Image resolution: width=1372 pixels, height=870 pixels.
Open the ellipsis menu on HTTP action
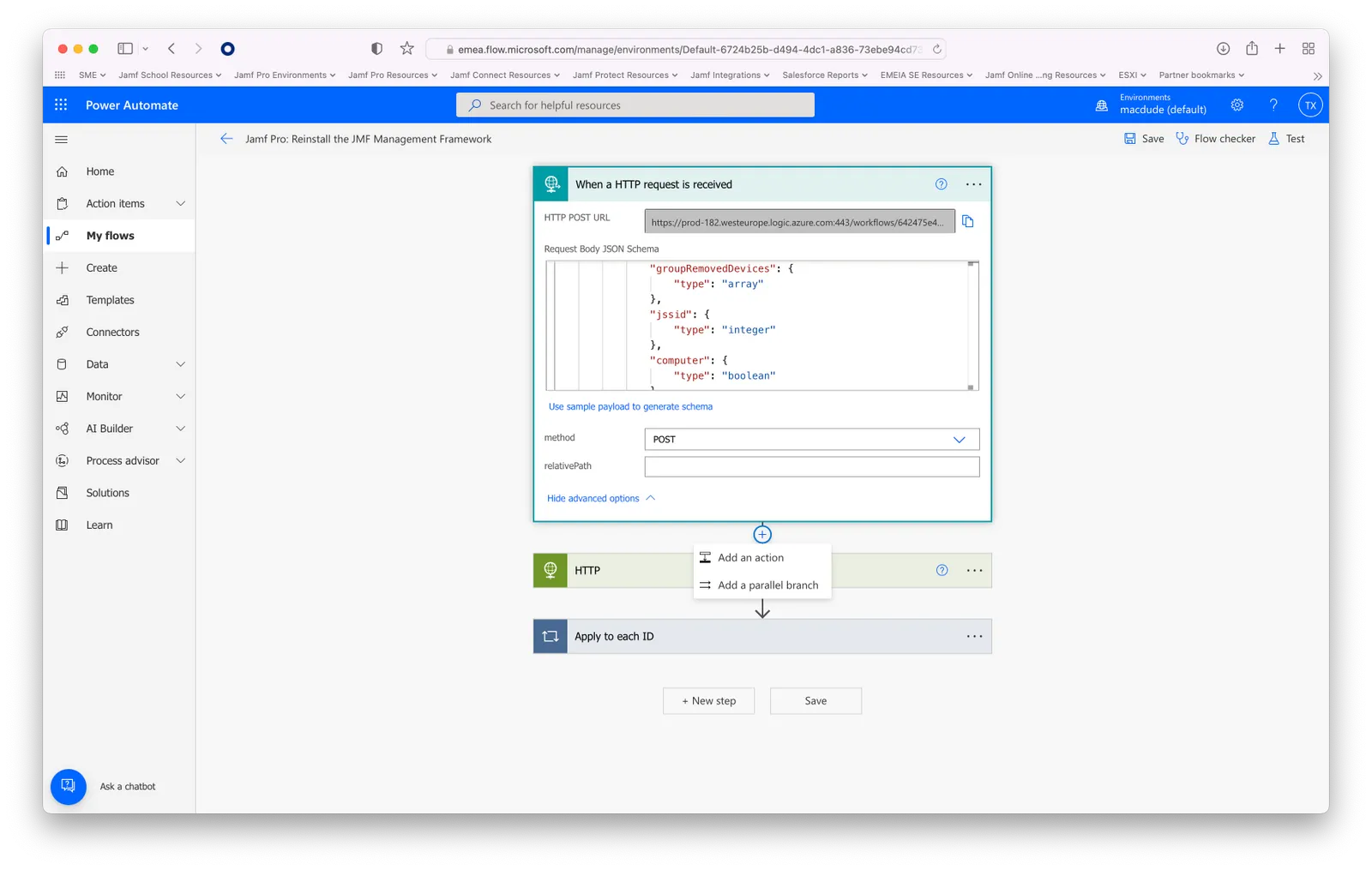pos(974,571)
